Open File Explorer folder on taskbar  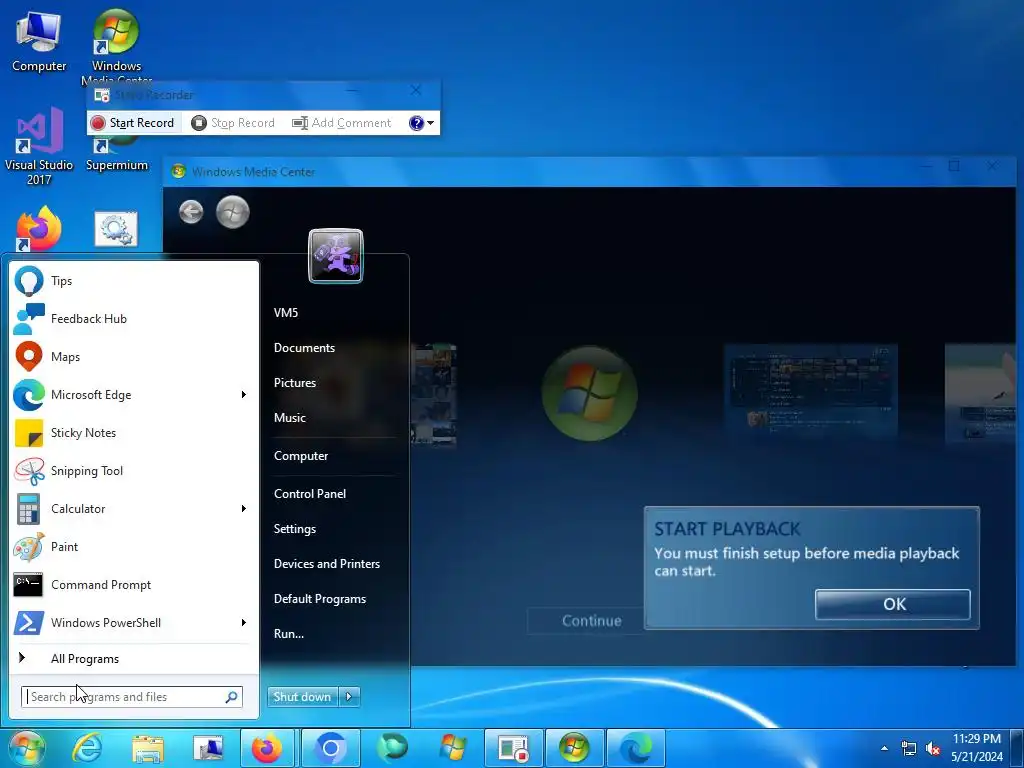coord(148,748)
